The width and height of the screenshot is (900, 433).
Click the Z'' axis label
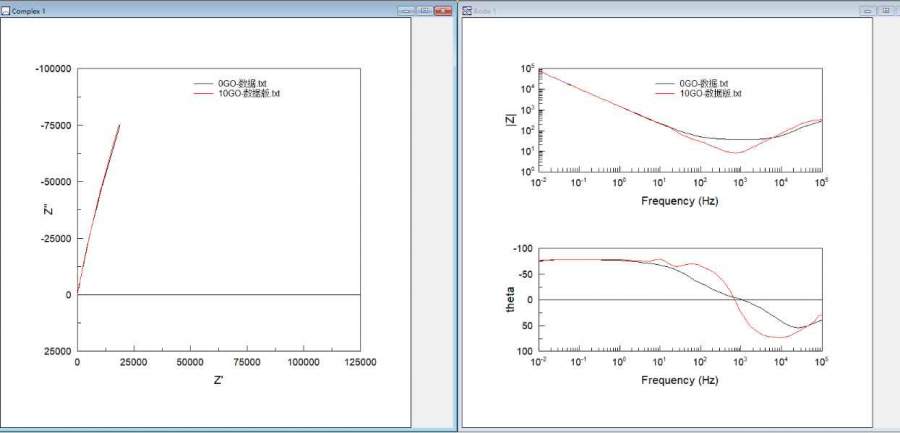[x=48, y=210]
